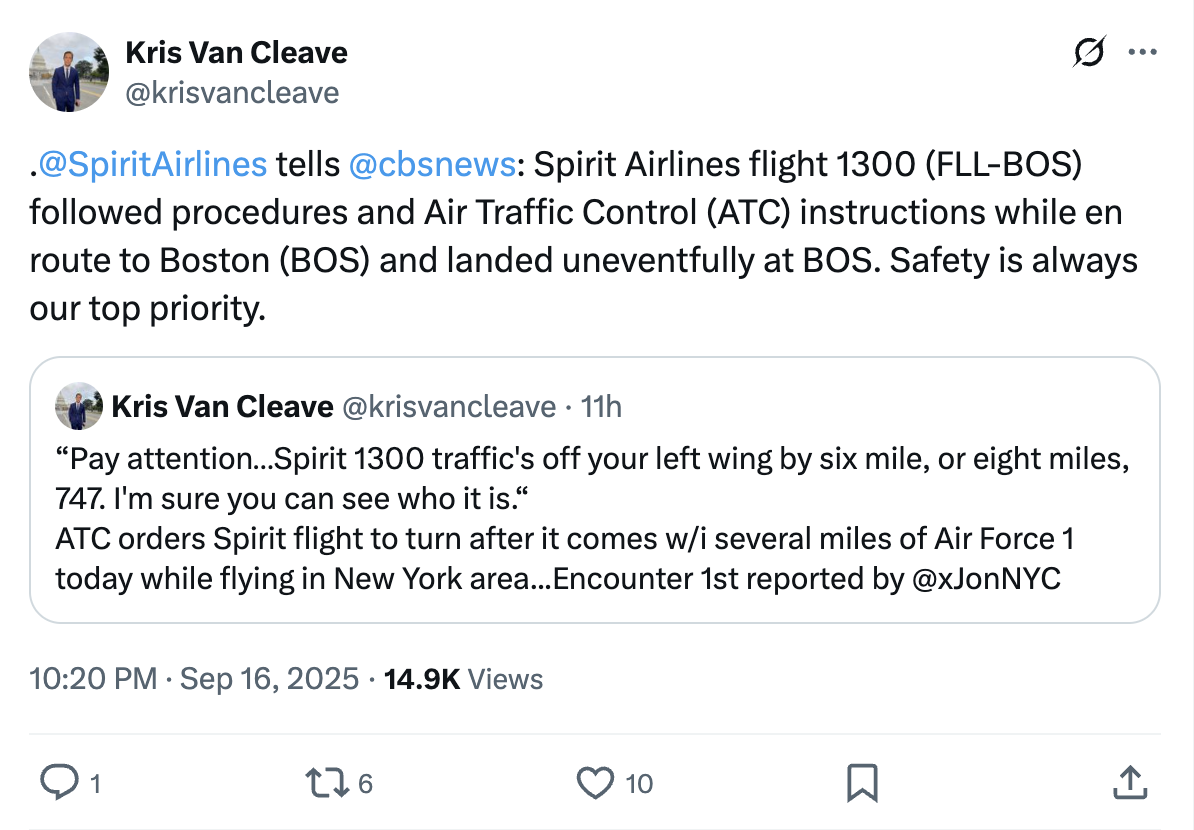Click the small avatar in quoted tweet
The height and width of the screenshot is (830, 1194).
78,406
